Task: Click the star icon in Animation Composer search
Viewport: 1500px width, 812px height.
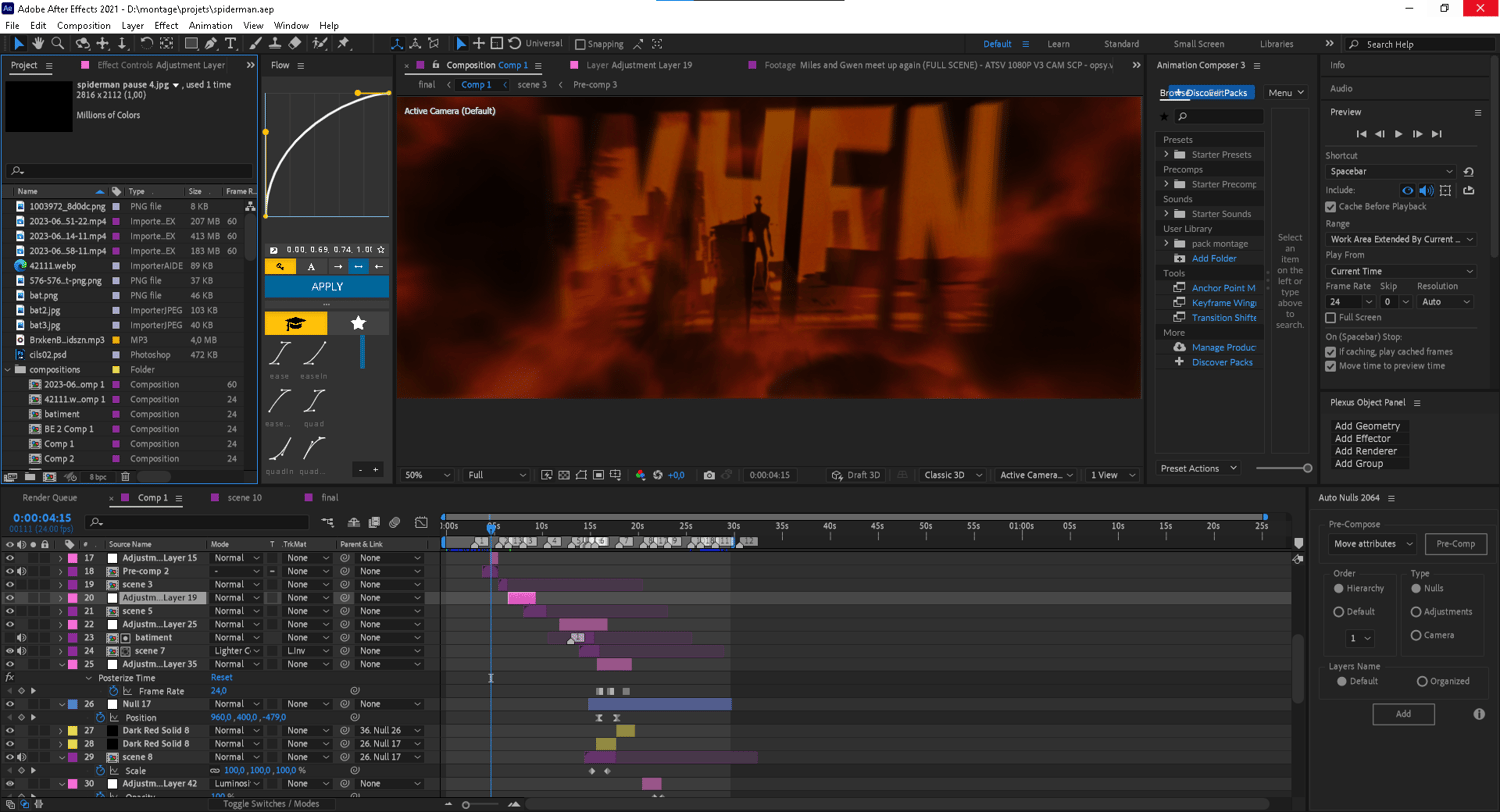Action: [x=1164, y=117]
